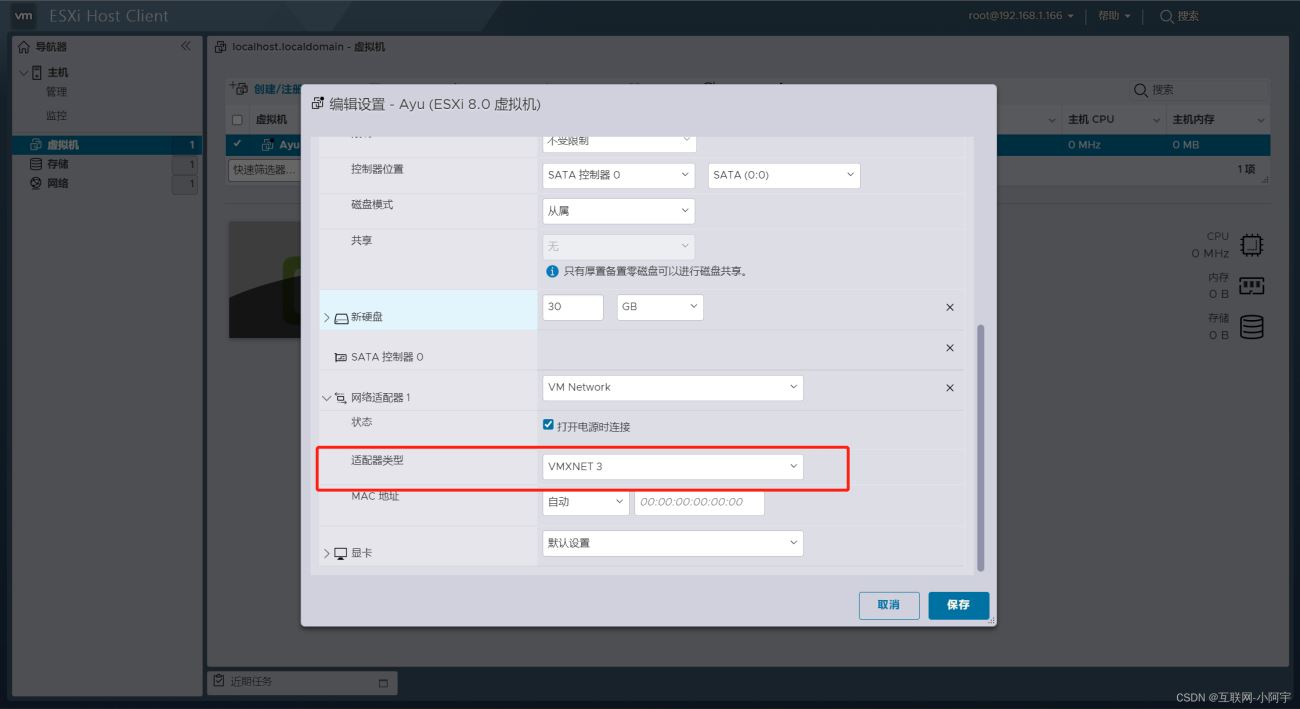Image resolution: width=1300 pixels, height=709 pixels.
Task: Toggle the select-all checkbox in the VM table header
Action: [x=237, y=120]
